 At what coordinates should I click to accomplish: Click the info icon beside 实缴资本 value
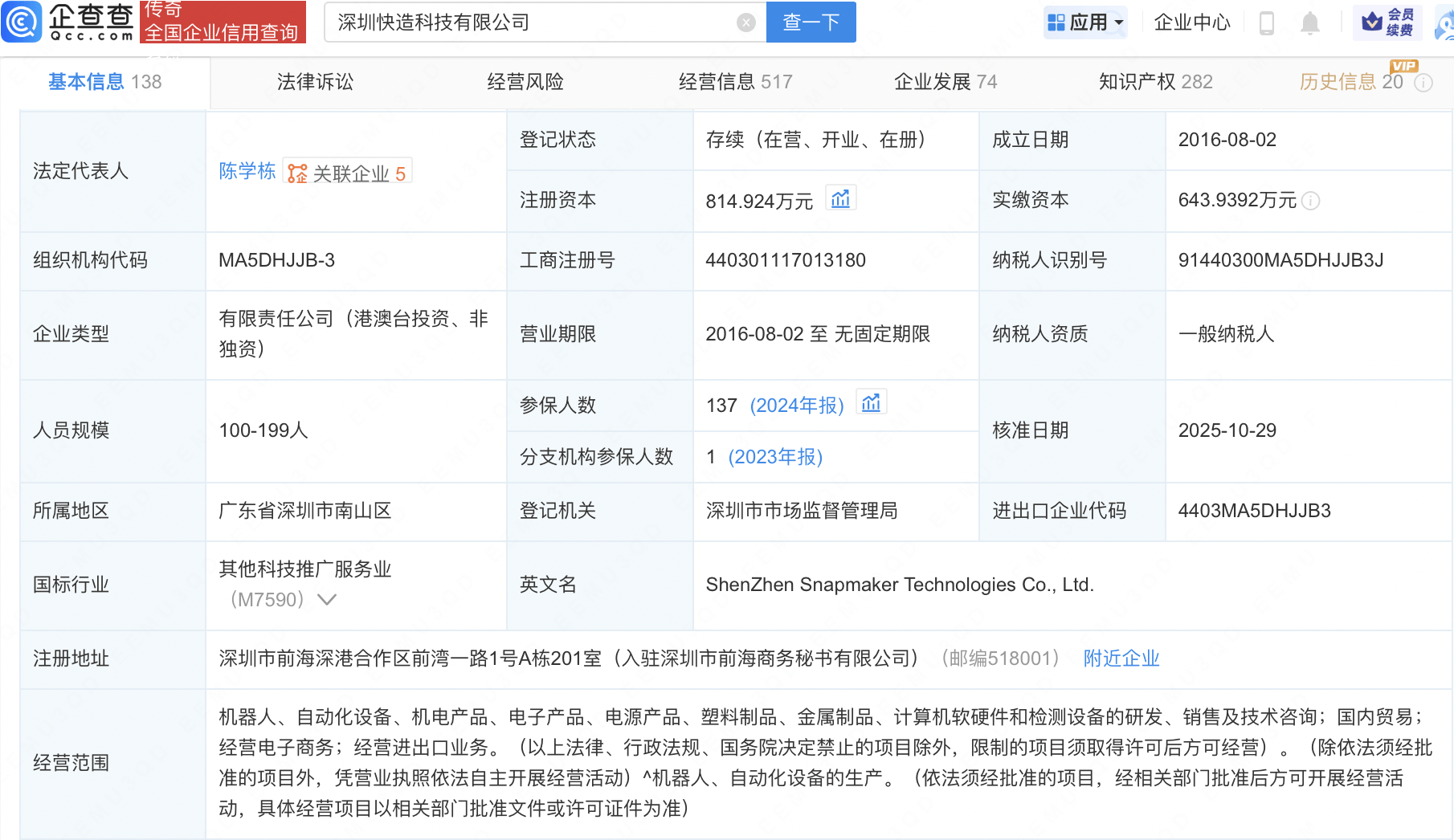point(1312,202)
